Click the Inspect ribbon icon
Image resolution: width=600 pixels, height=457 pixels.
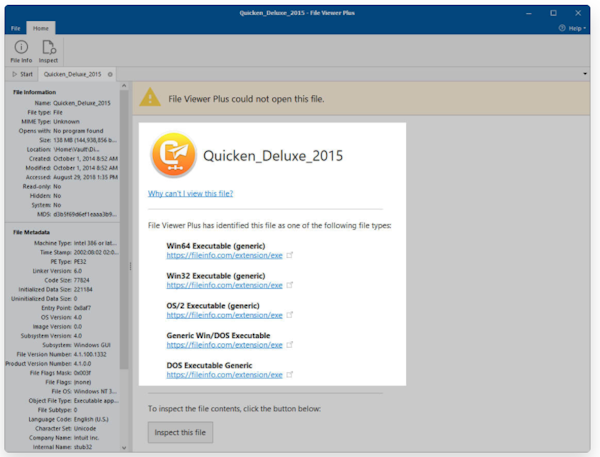coord(48,52)
